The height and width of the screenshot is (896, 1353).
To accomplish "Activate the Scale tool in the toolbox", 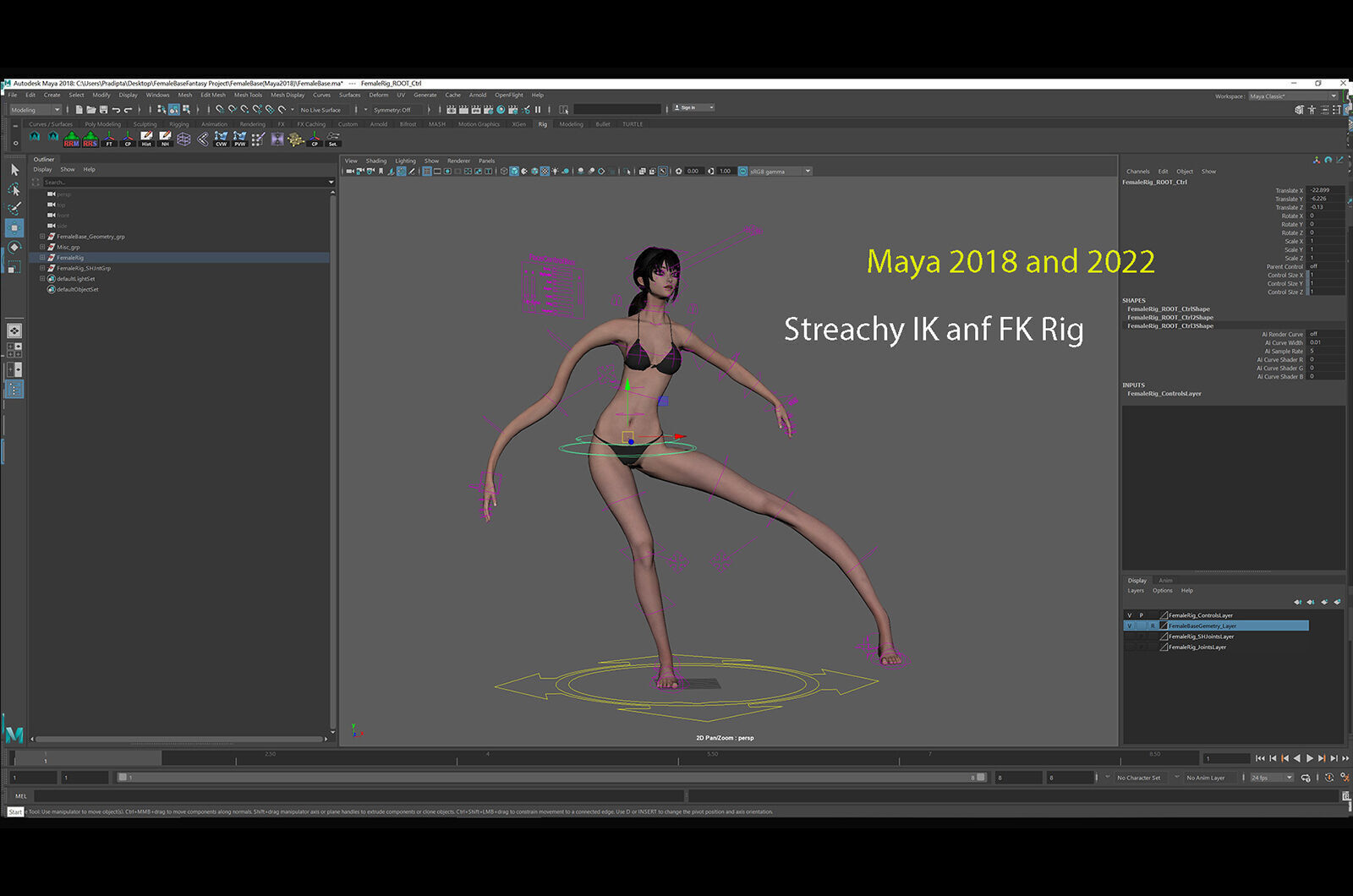I will (x=14, y=266).
